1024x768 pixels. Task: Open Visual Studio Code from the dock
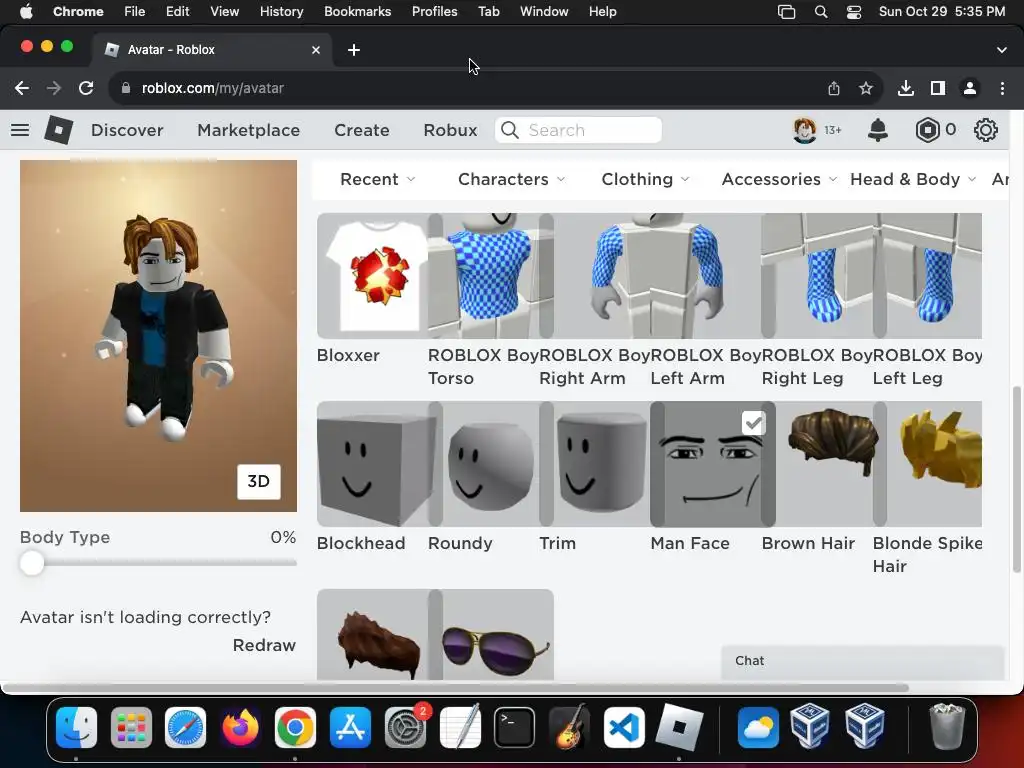[624, 727]
